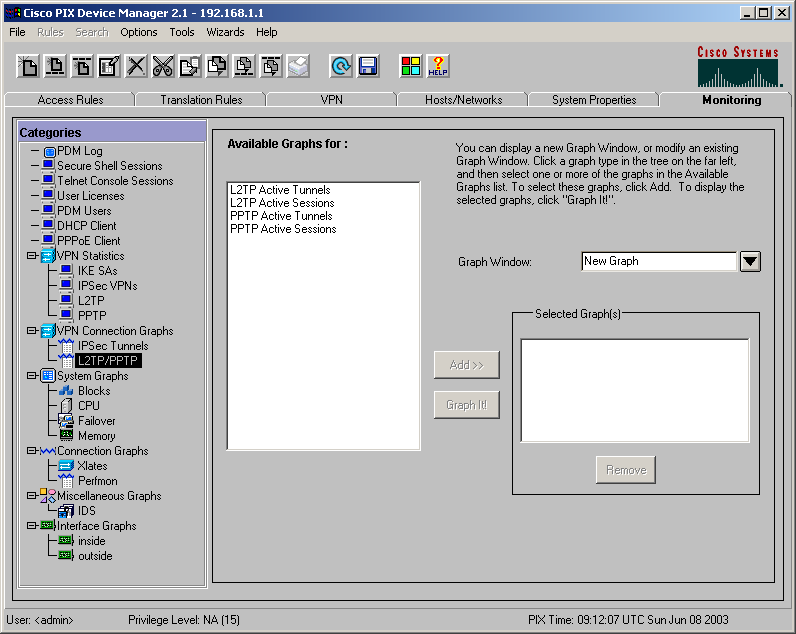
Task: Click the Help question mark icon
Action: 438,66
